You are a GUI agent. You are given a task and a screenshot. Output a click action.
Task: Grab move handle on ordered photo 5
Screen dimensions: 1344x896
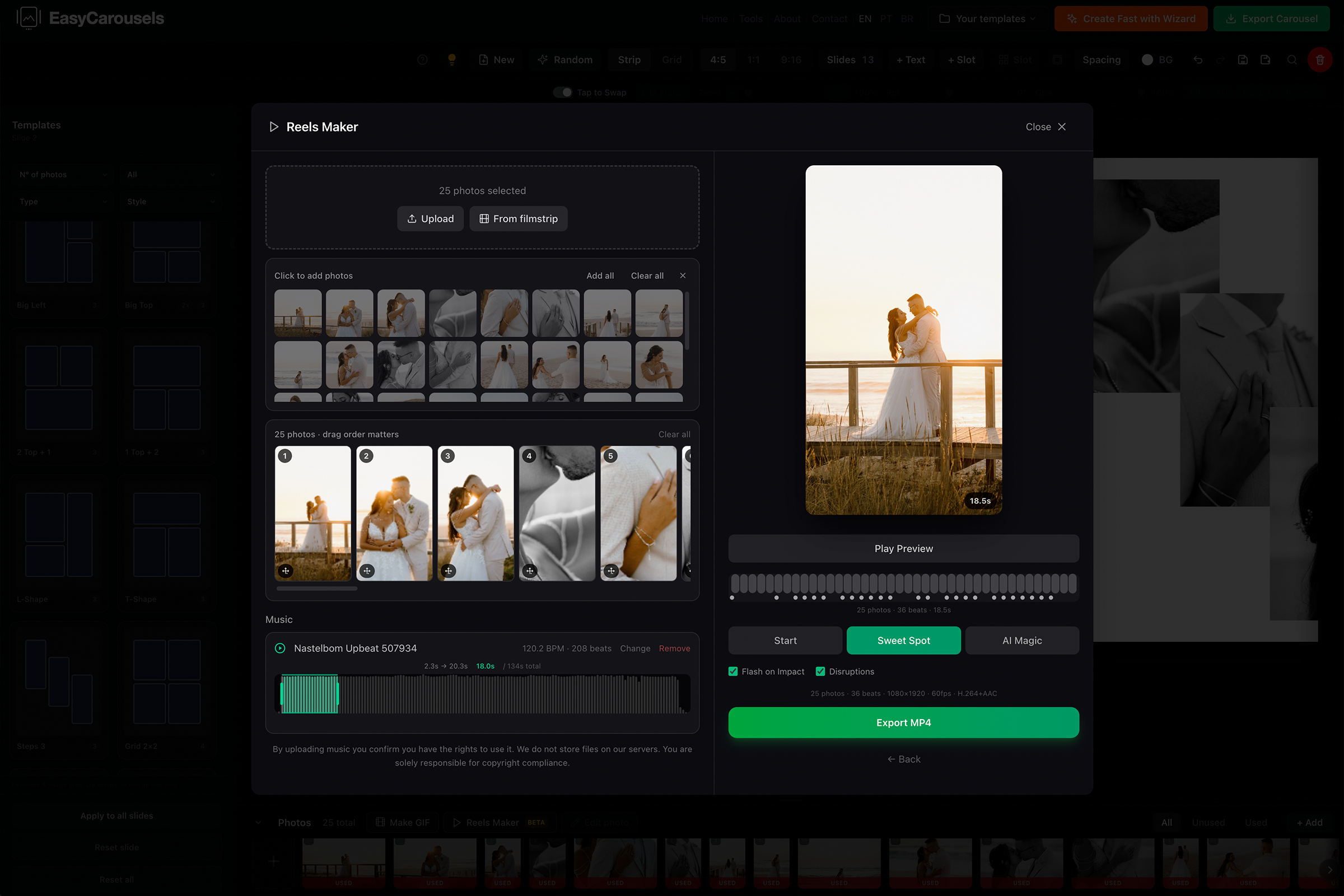[612, 570]
